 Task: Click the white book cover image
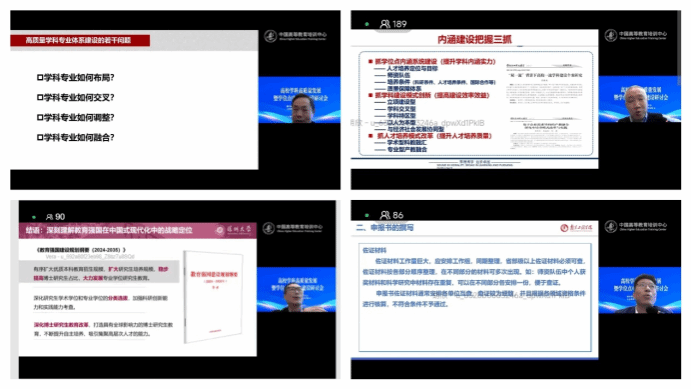point(214,296)
